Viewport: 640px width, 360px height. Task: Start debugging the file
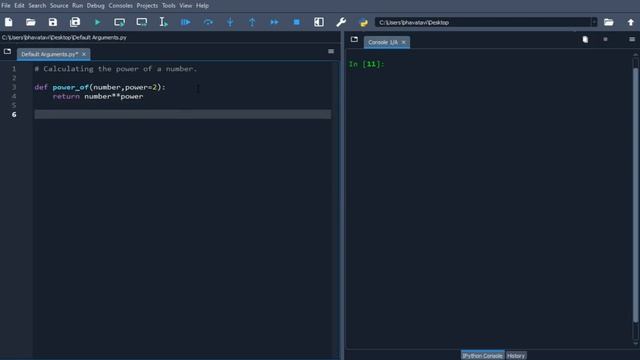click(x=186, y=22)
